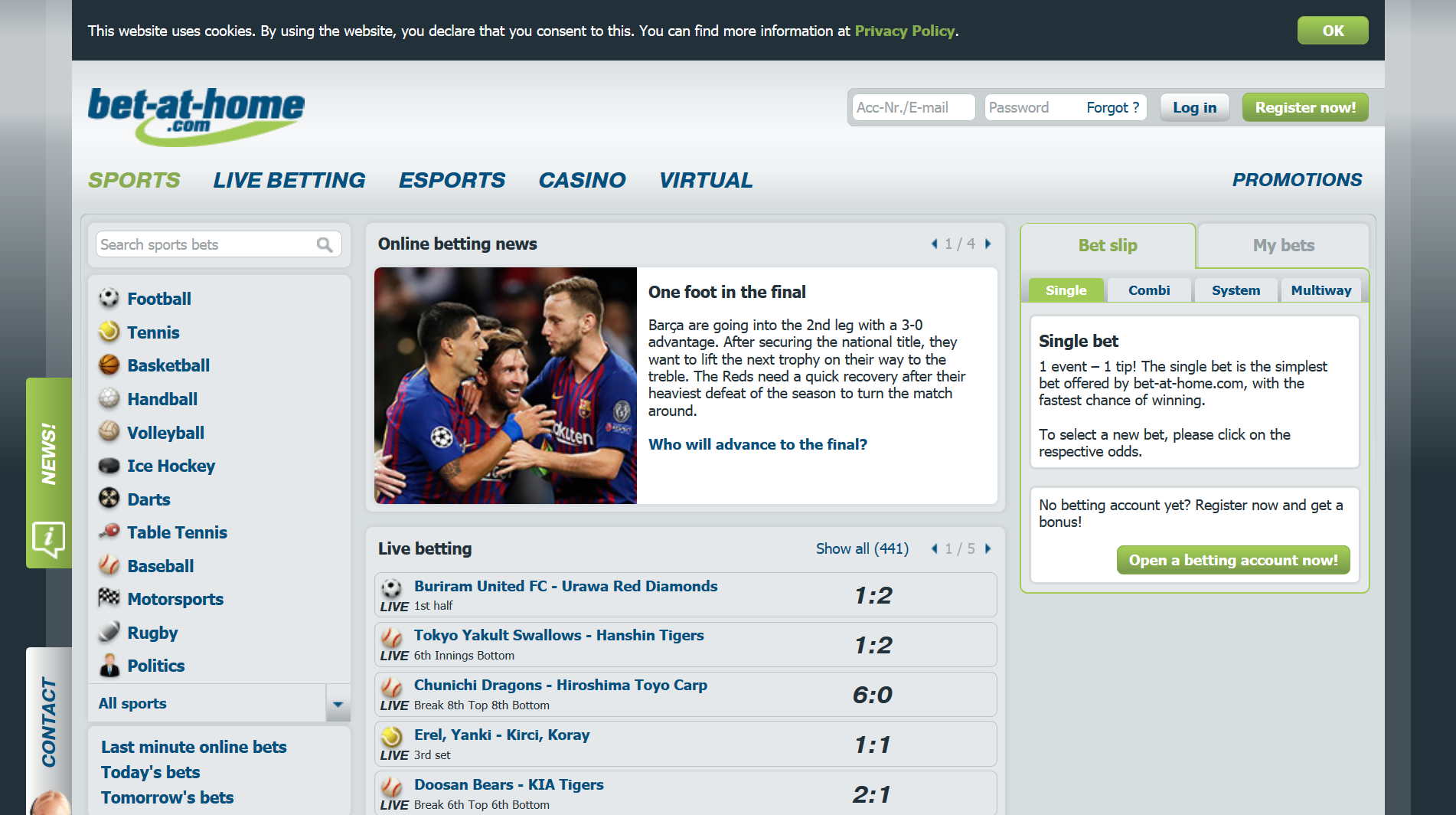Open the info speech bubble icon
1456x815 pixels.
(x=49, y=539)
